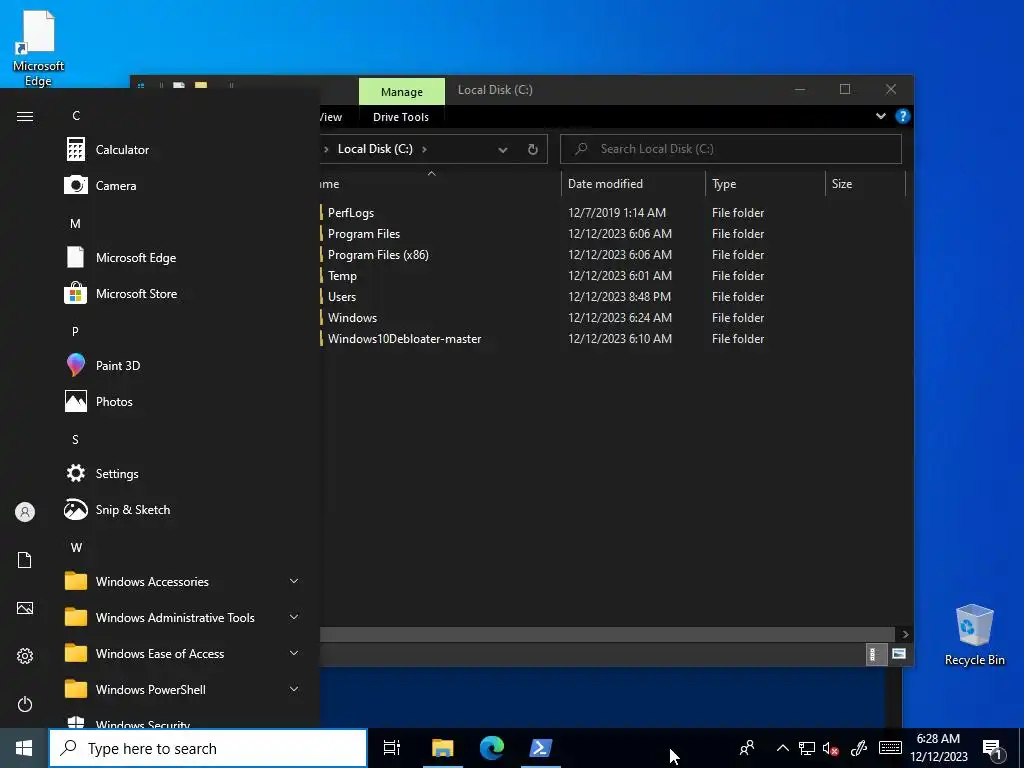The height and width of the screenshot is (768, 1024).
Task: Open the taskbar clock and date
Action: point(938,748)
